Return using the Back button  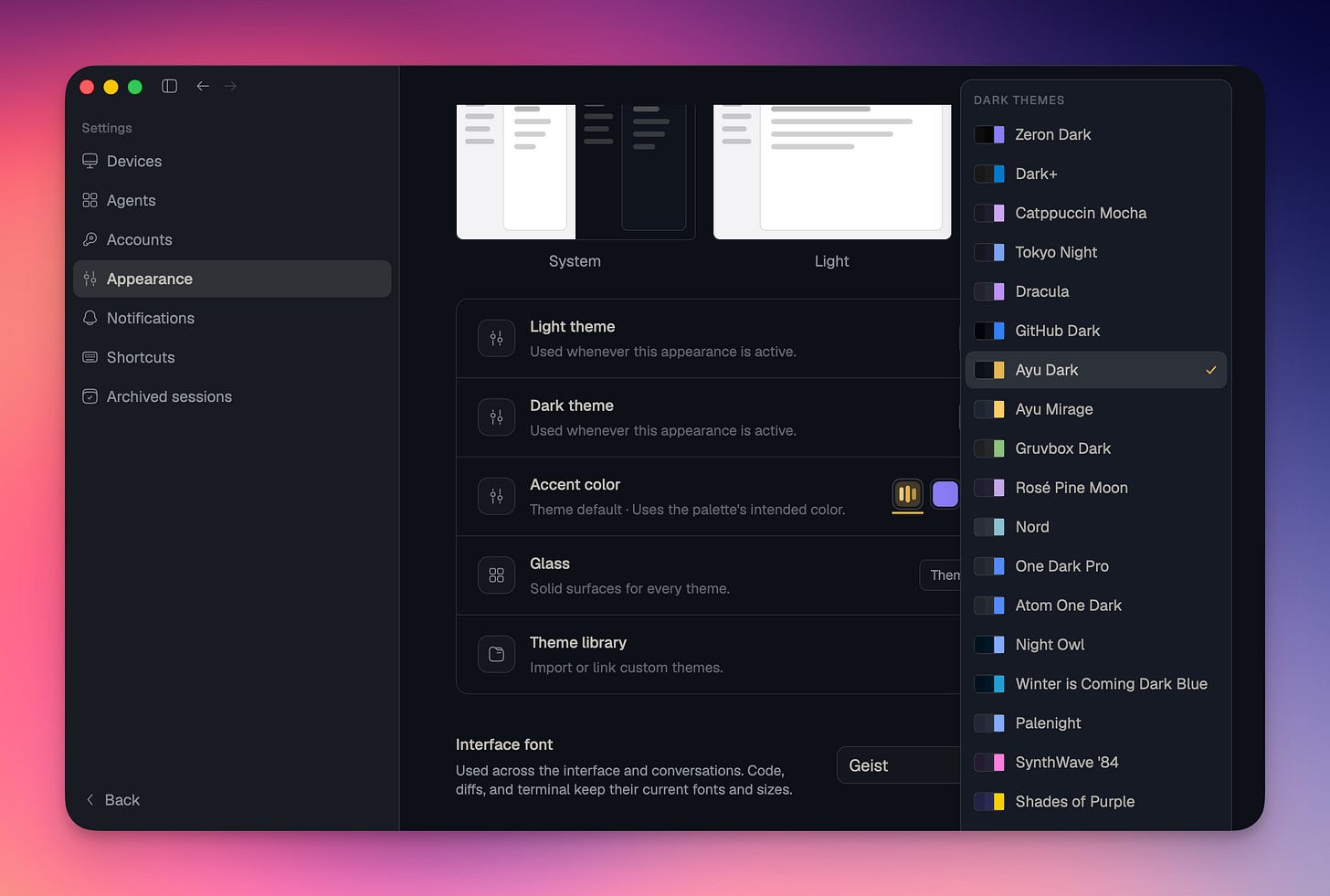click(112, 800)
